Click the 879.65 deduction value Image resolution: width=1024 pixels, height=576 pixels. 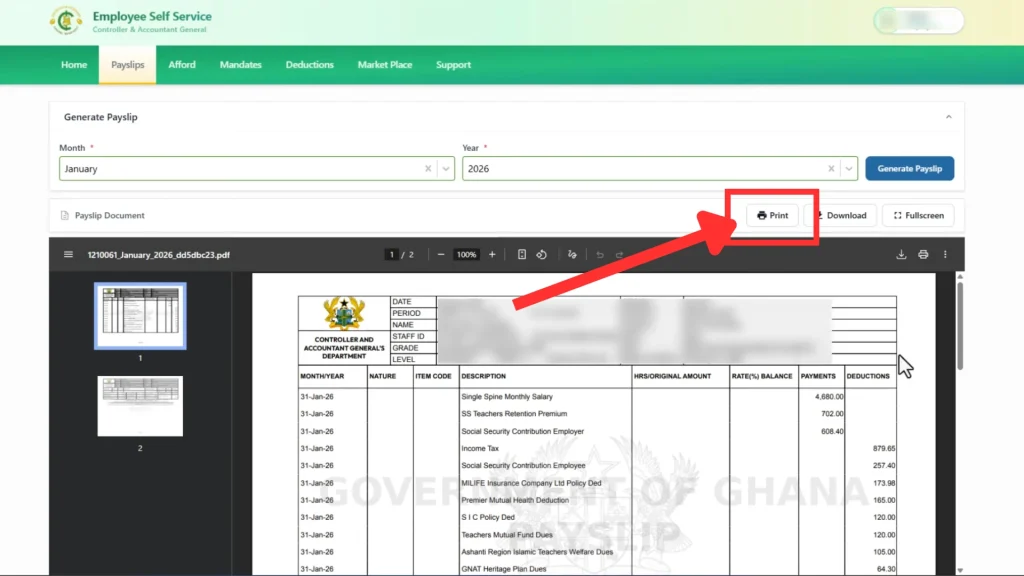pos(884,449)
